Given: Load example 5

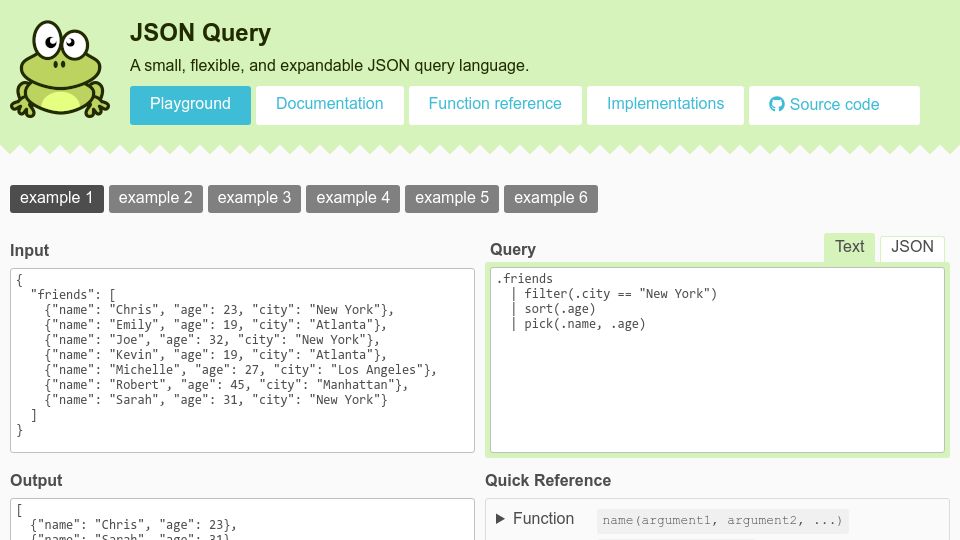Looking at the screenshot, I should point(452,198).
